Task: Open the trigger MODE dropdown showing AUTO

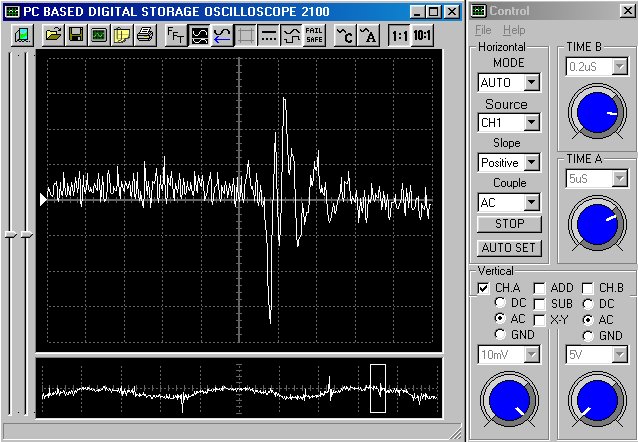Action: click(x=531, y=82)
